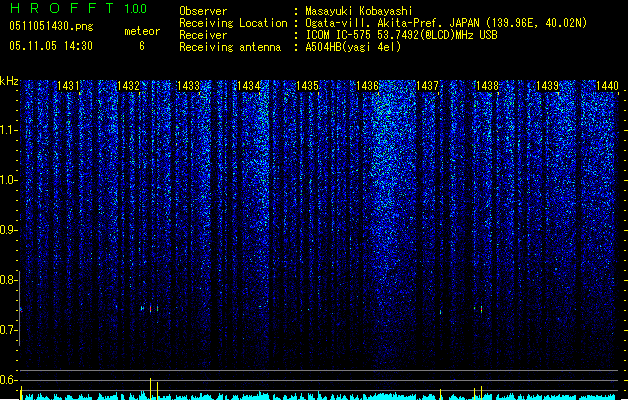
Task: Click the date stamp 05.11.05 14:30
Action: point(51,46)
